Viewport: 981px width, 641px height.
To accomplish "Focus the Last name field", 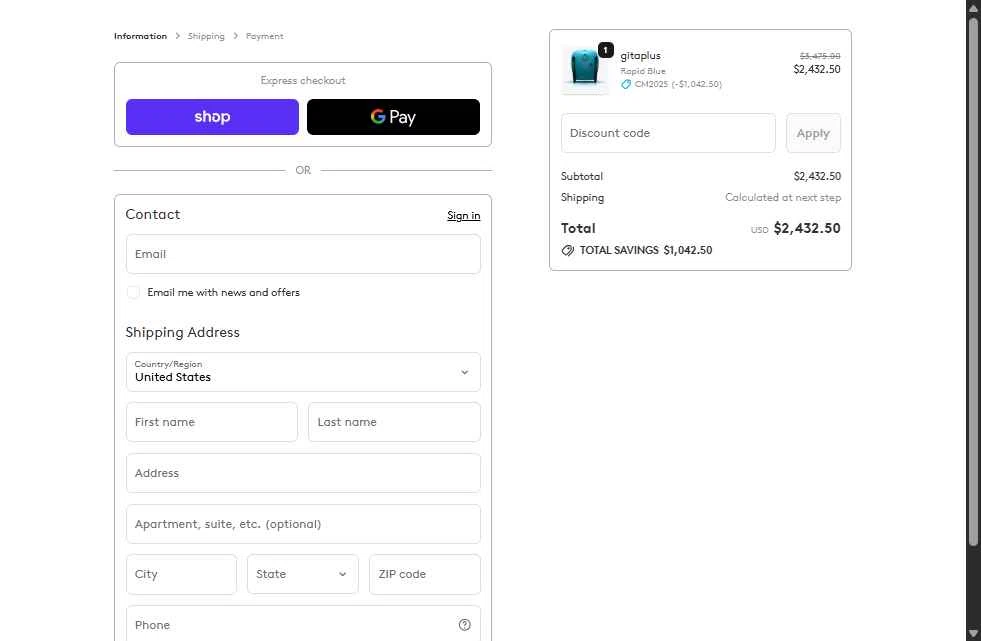I will (394, 422).
